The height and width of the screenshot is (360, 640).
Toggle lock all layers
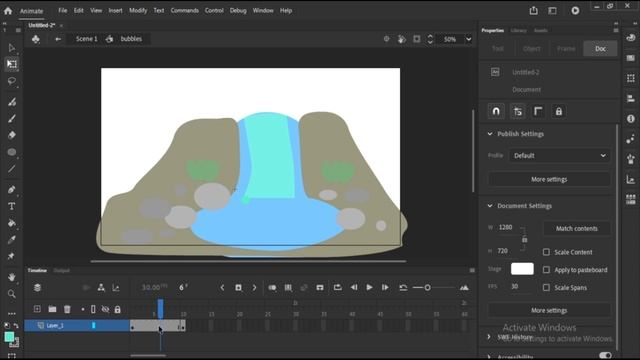(x=118, y=309)
